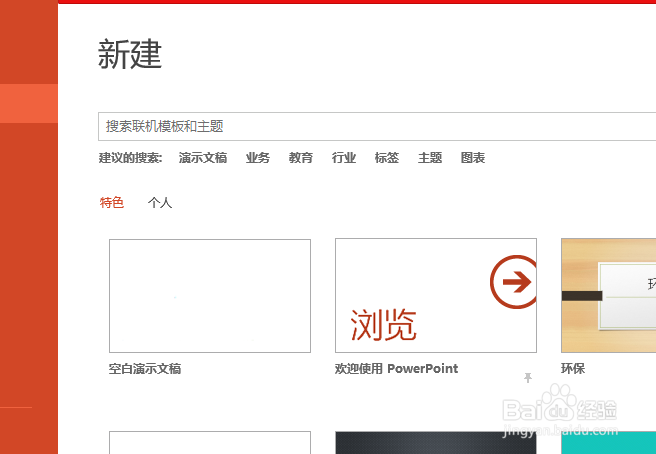Select suggested search 演示文稿

203,158
